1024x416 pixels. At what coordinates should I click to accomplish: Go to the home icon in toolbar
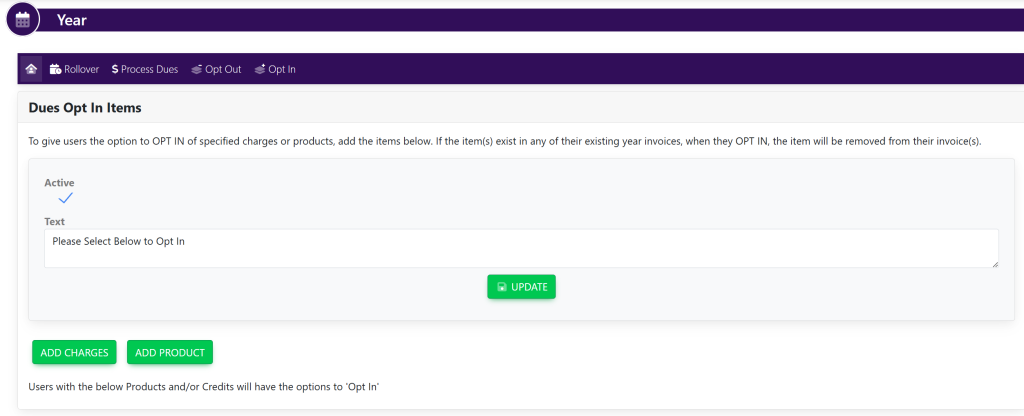[x=31, y=69]
